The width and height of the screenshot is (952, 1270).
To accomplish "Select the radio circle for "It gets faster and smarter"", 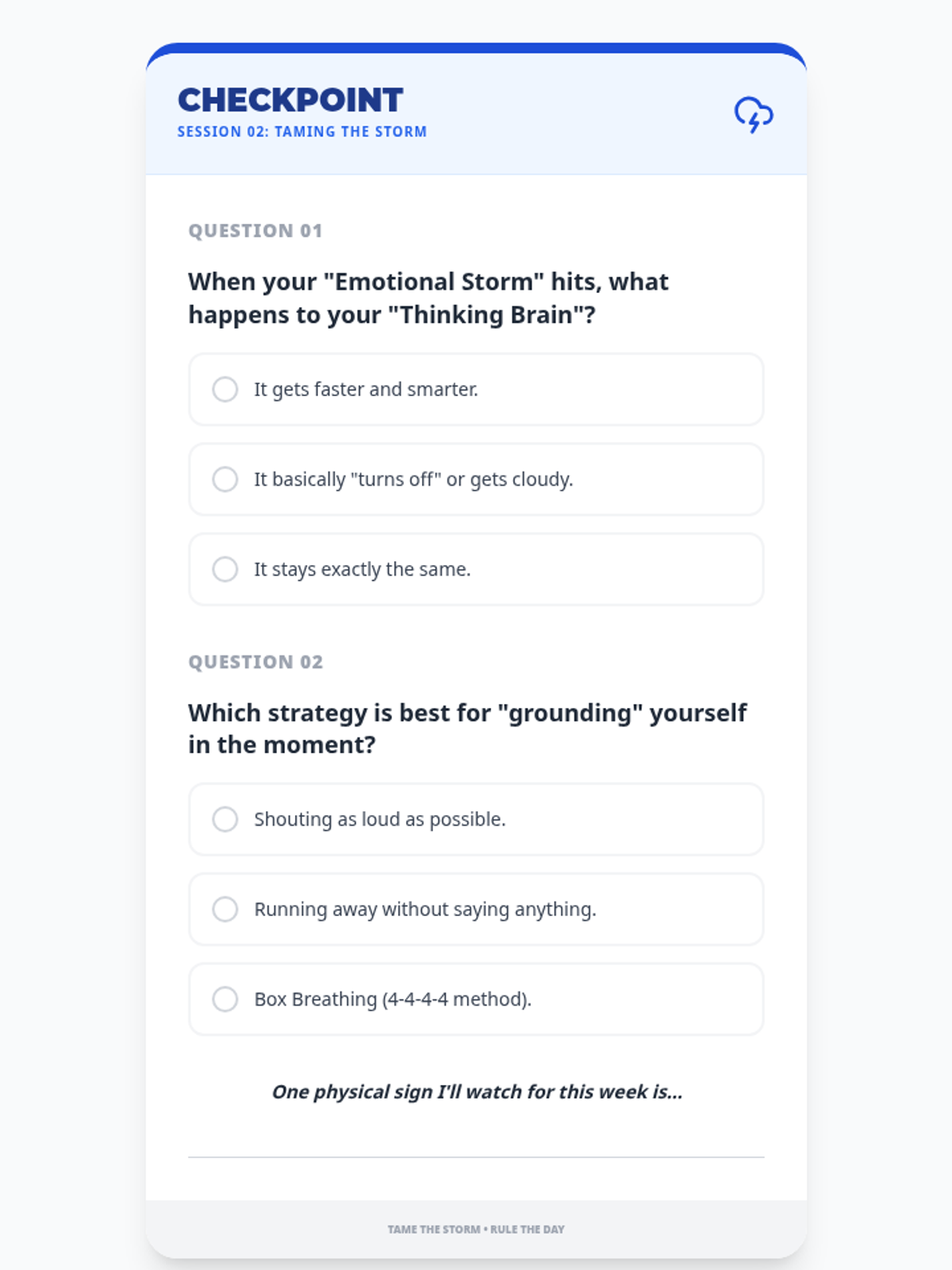I will pyautogui.click(x=225, y=390).
